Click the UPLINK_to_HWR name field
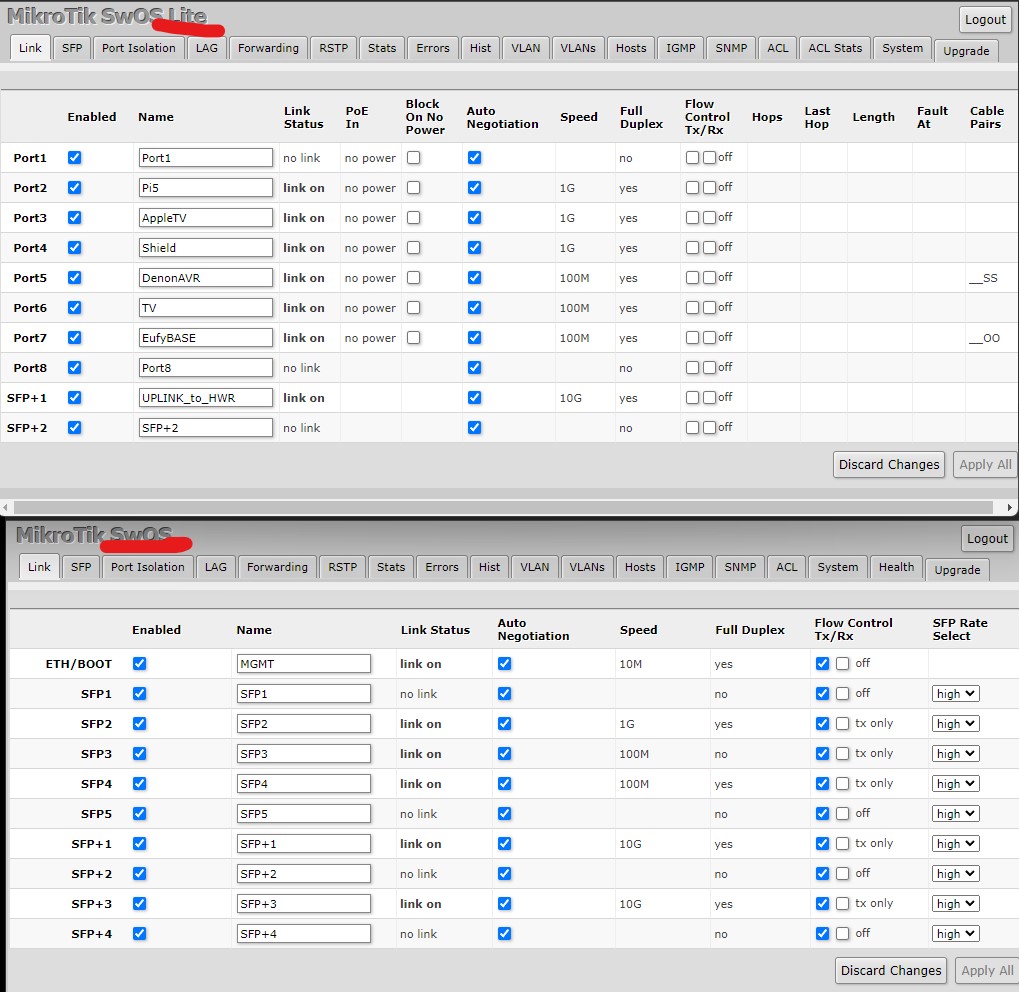This screenshot has width=1019, height=992. pos(205,398)
